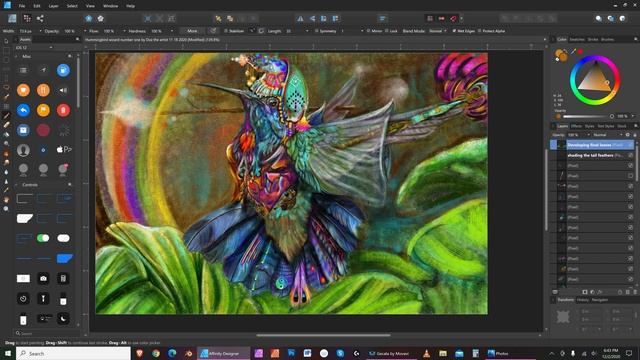Click the camera asset icon
The height and width of the screenshot is (360, 640).
[43, 278]
